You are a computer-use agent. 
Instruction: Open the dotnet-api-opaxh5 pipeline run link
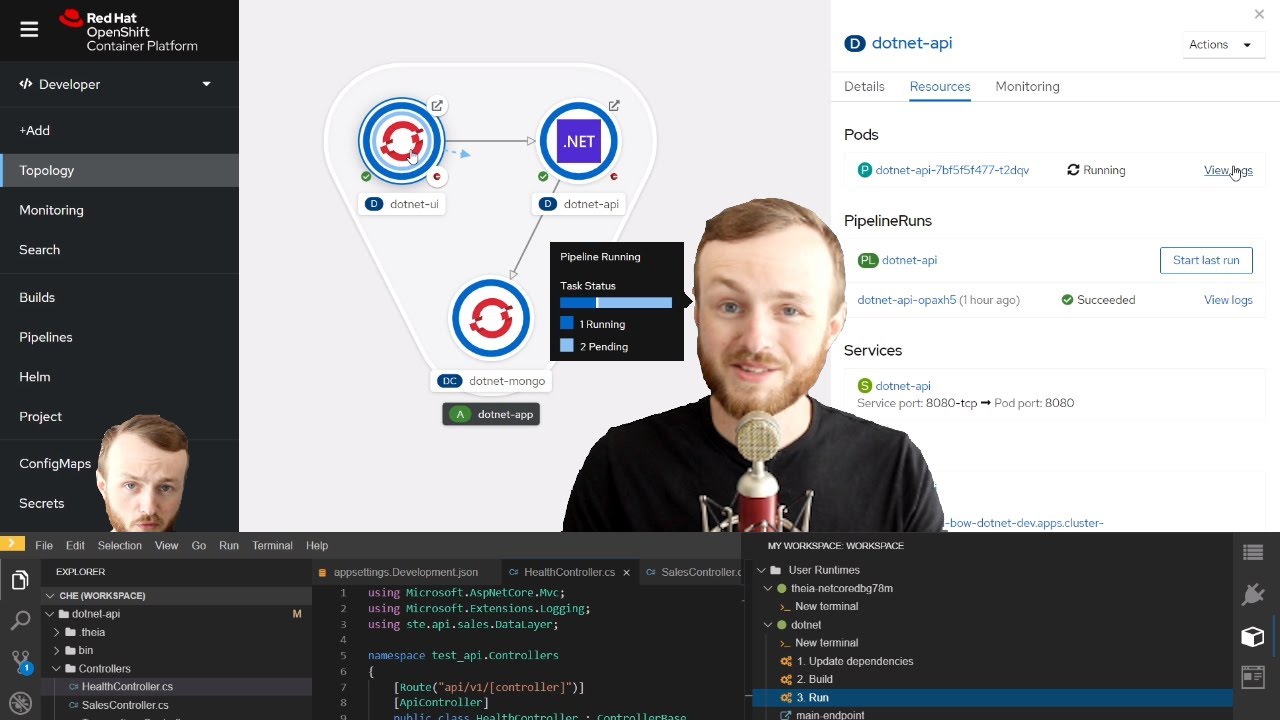tap(906, 300)
